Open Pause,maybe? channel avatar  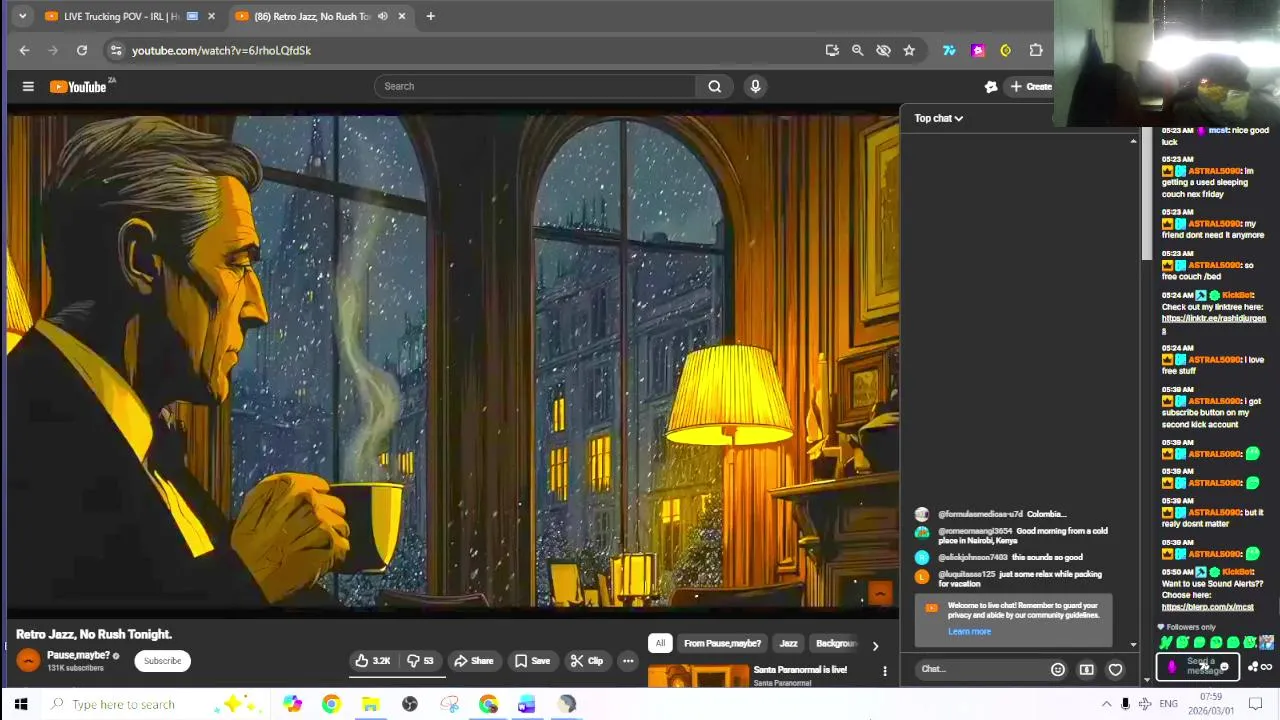28,660
